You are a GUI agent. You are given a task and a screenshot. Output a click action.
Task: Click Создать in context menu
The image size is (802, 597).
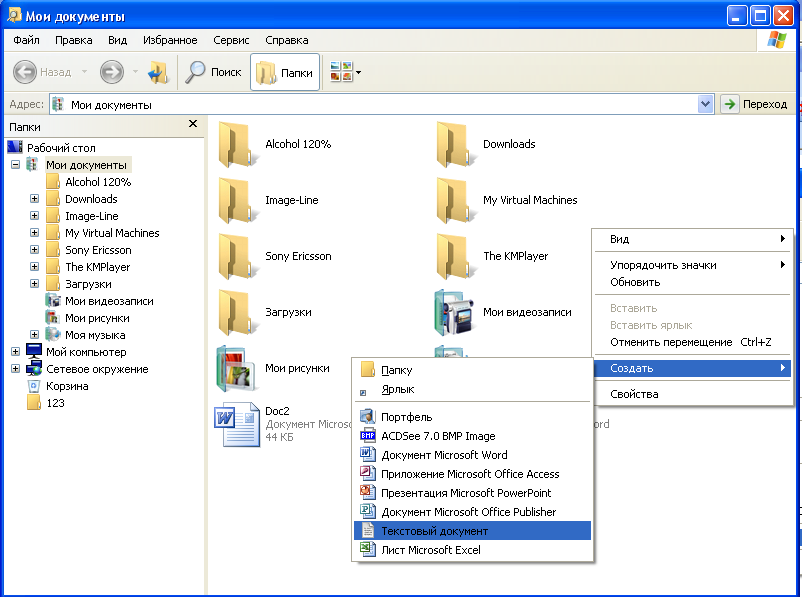click(x=692, y=368)
